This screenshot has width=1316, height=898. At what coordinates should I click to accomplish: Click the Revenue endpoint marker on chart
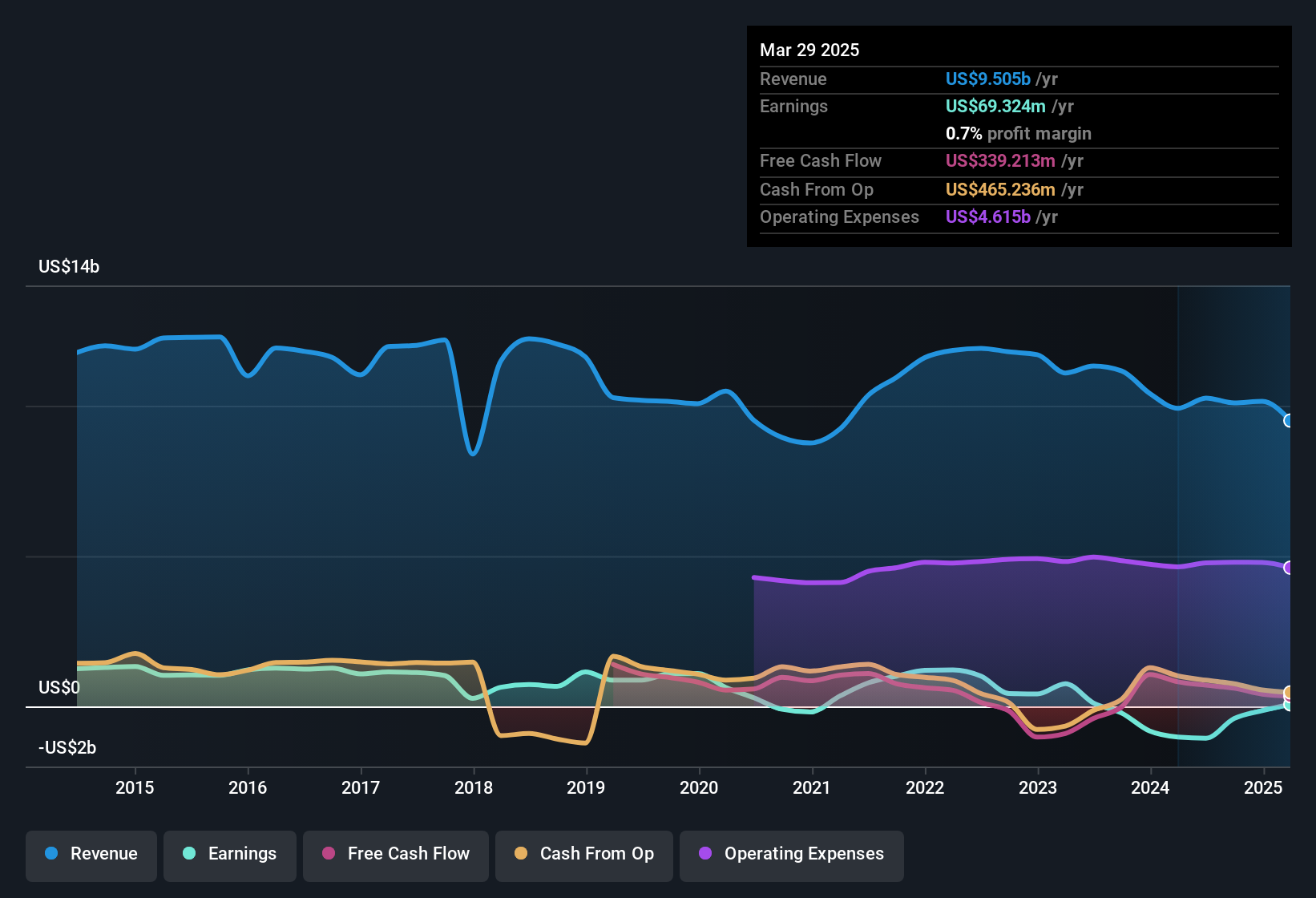[x=1288, y=420]
